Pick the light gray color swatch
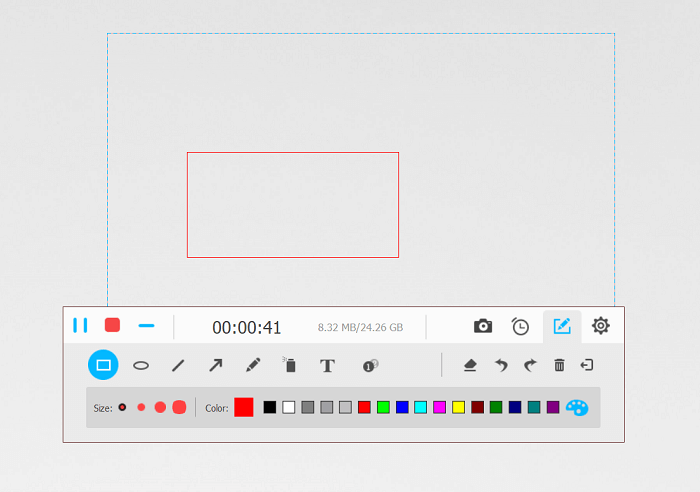Viewport: 700px width, 492px height. (345, 407)
